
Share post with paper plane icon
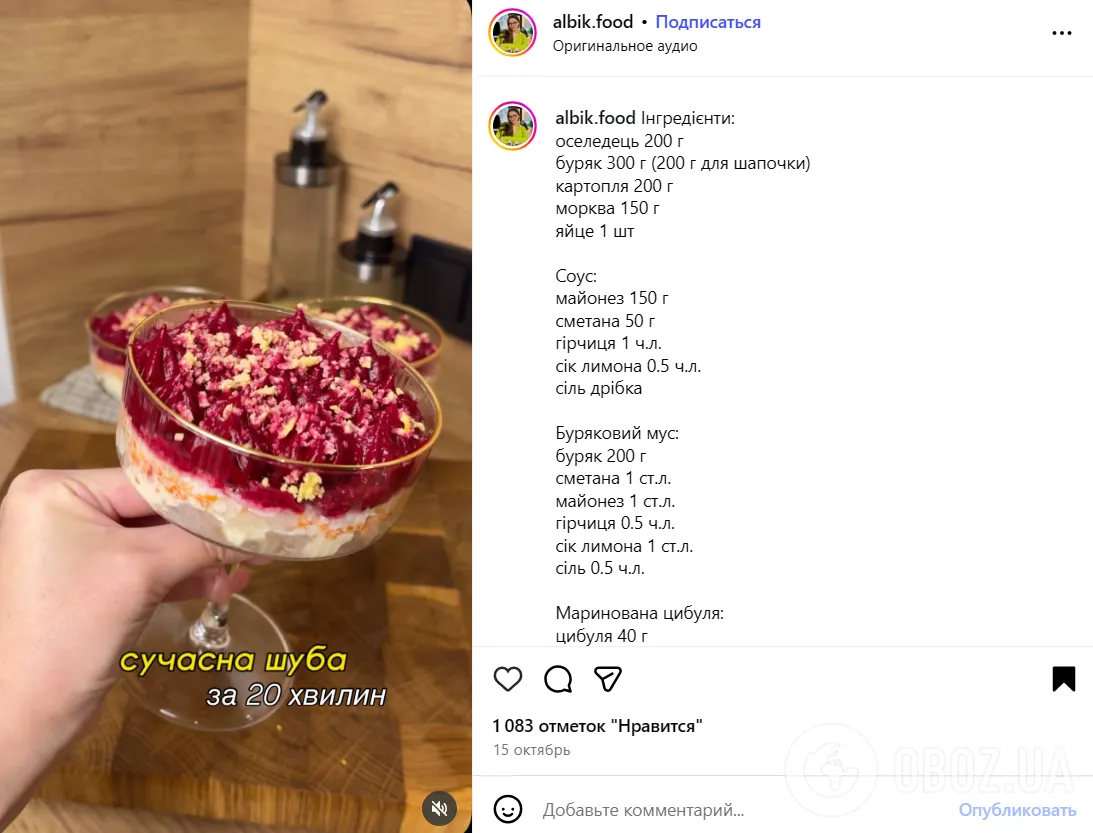pyautogui.click(x=608, y=679)
